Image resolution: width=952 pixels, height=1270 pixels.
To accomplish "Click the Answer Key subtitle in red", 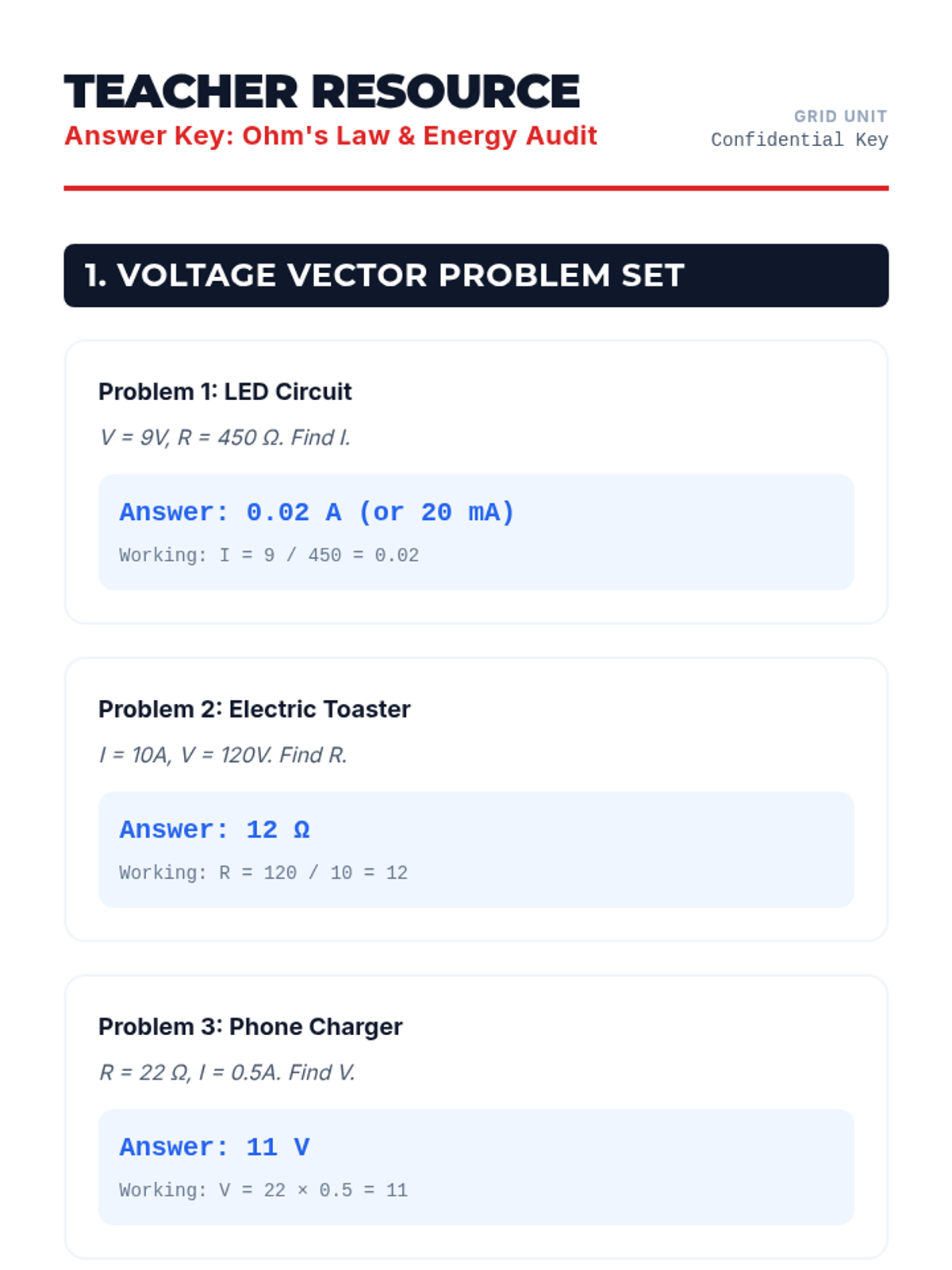I will (x=330, y=136).
